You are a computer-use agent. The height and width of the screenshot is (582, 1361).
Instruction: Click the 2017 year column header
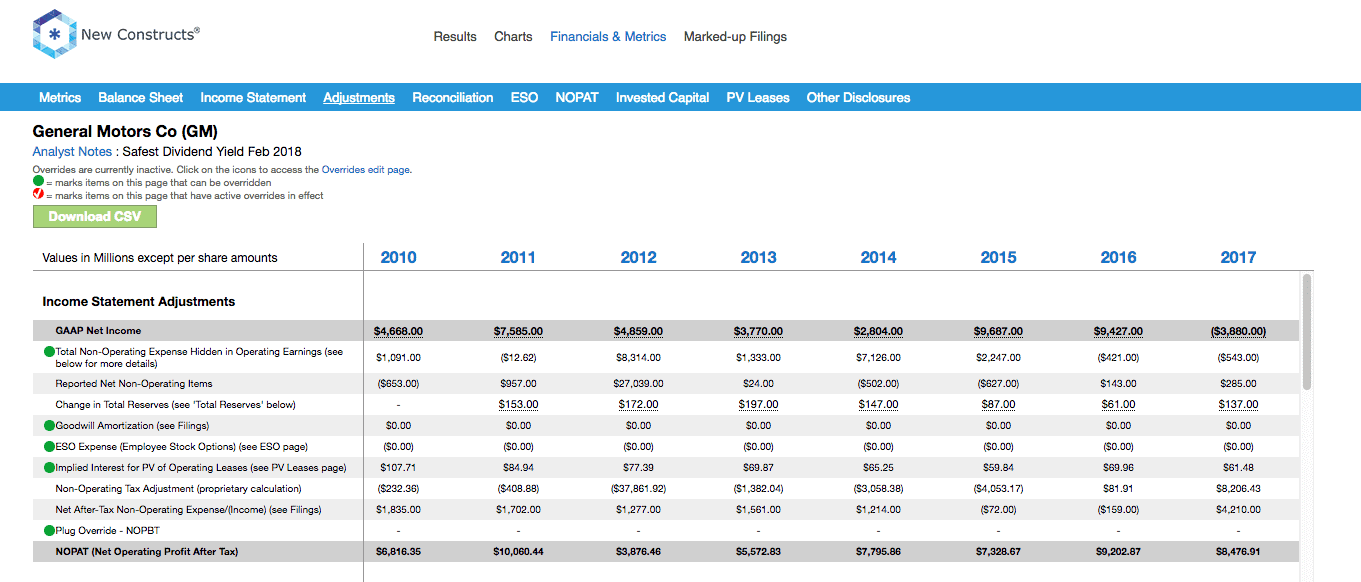coord(1238,258)
